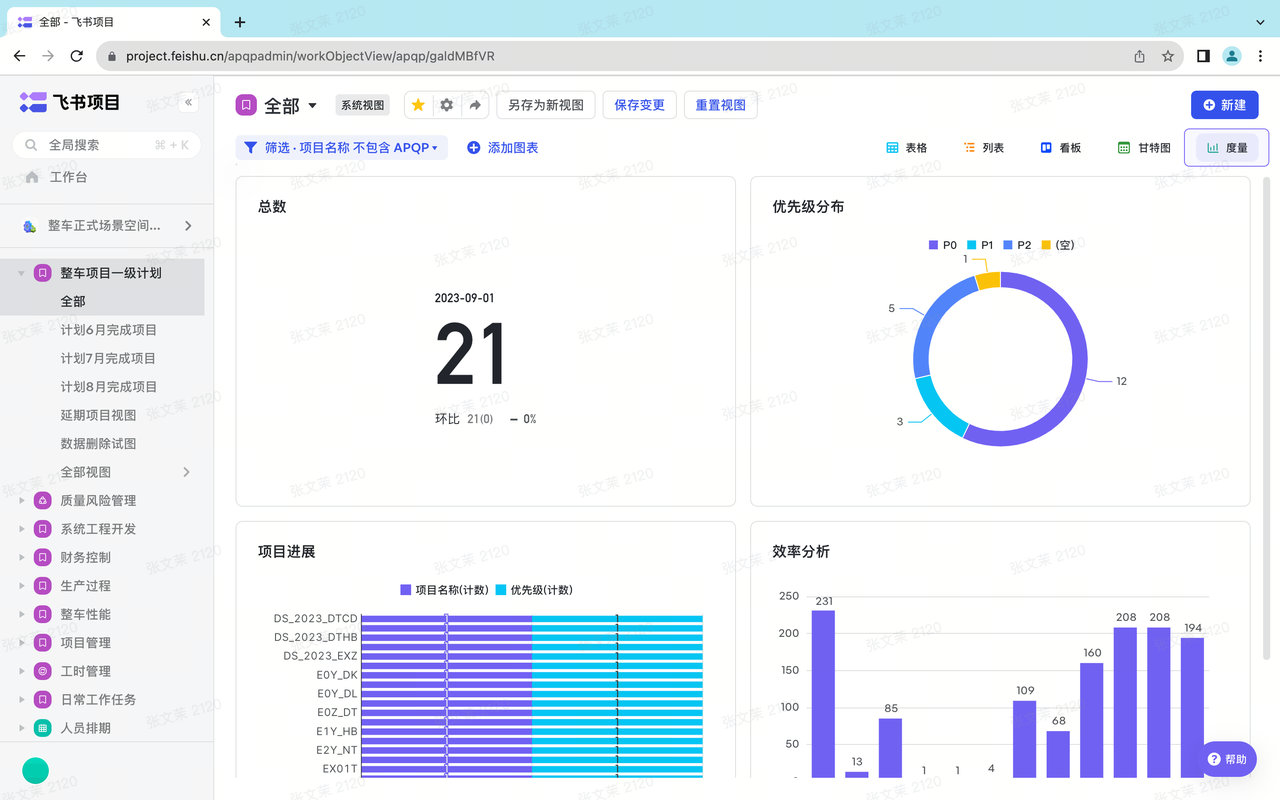The image size is (1280, 800).
Task: Toggle (空) legend in priority chart
Action: [x=1057, y=245]
